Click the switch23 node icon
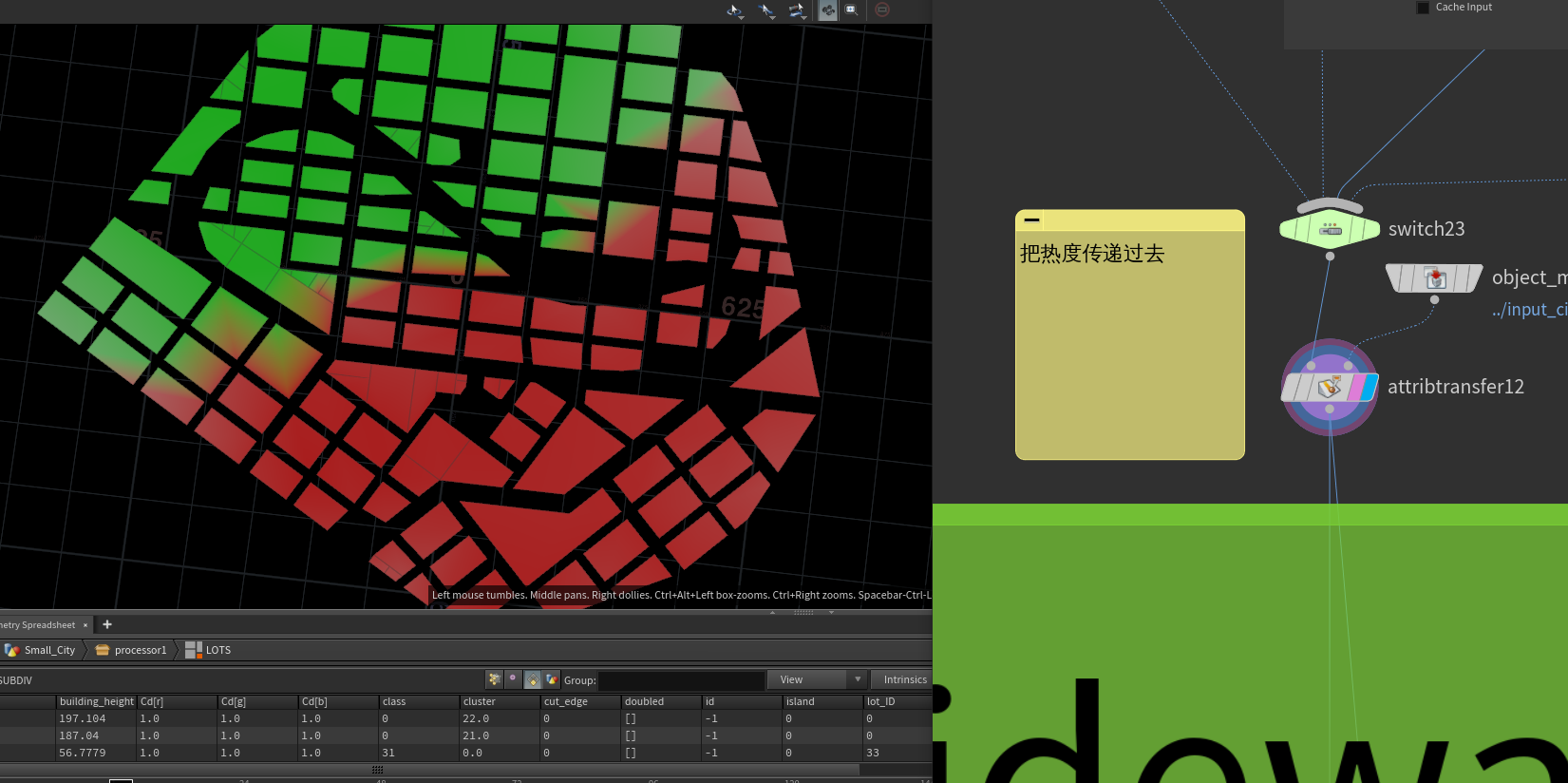 (x=1330, y=230)
